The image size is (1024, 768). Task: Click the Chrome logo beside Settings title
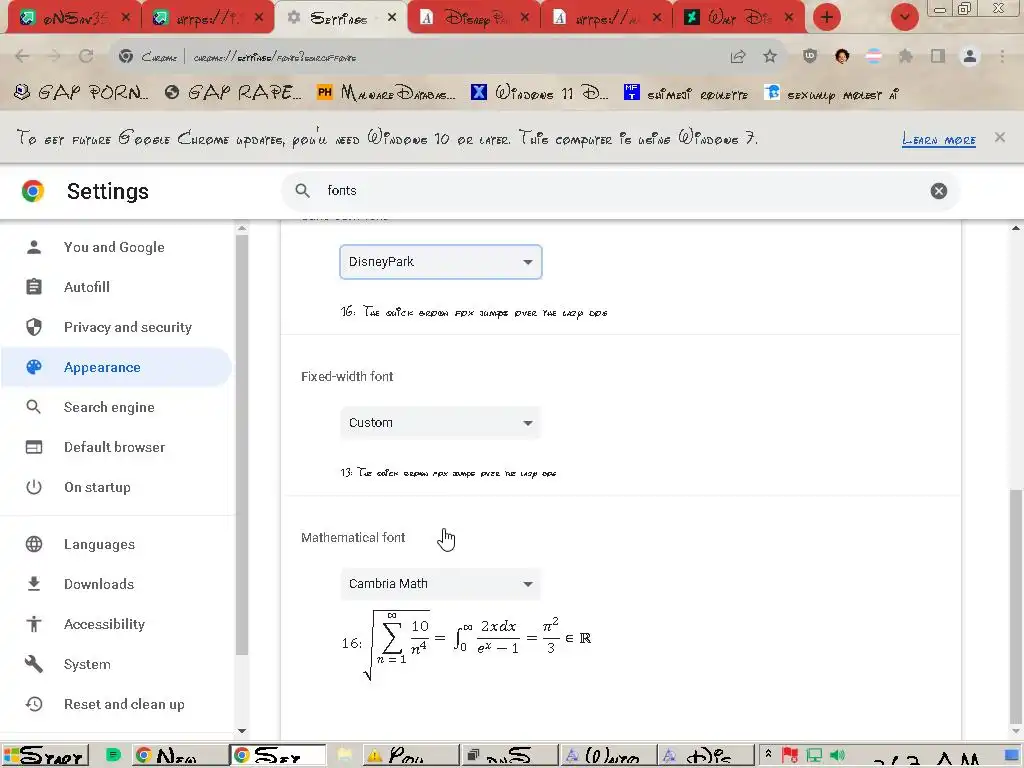[x=33, y=191]
